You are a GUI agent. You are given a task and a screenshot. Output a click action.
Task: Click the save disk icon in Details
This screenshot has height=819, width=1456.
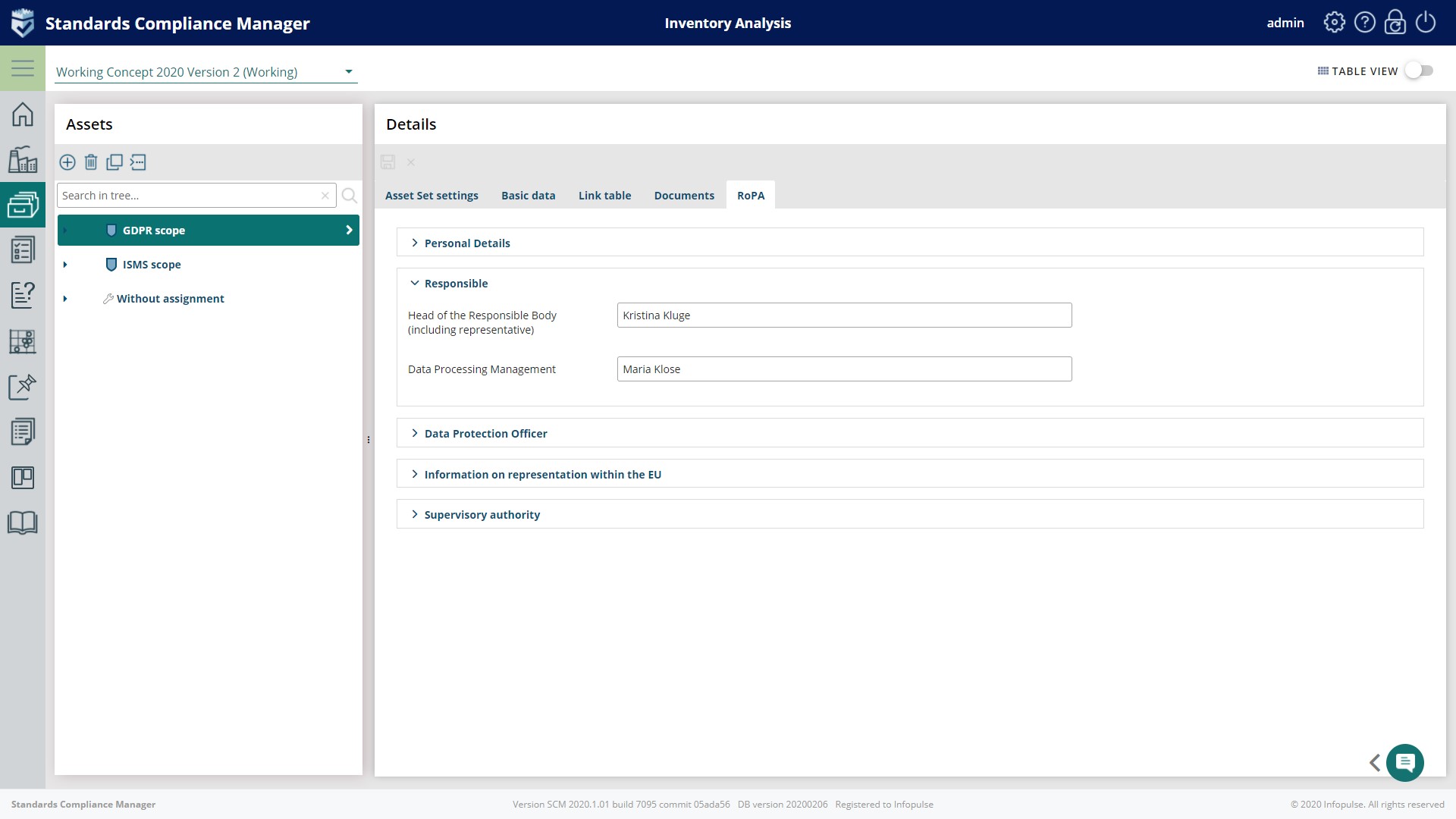click(x=388, y=162)
